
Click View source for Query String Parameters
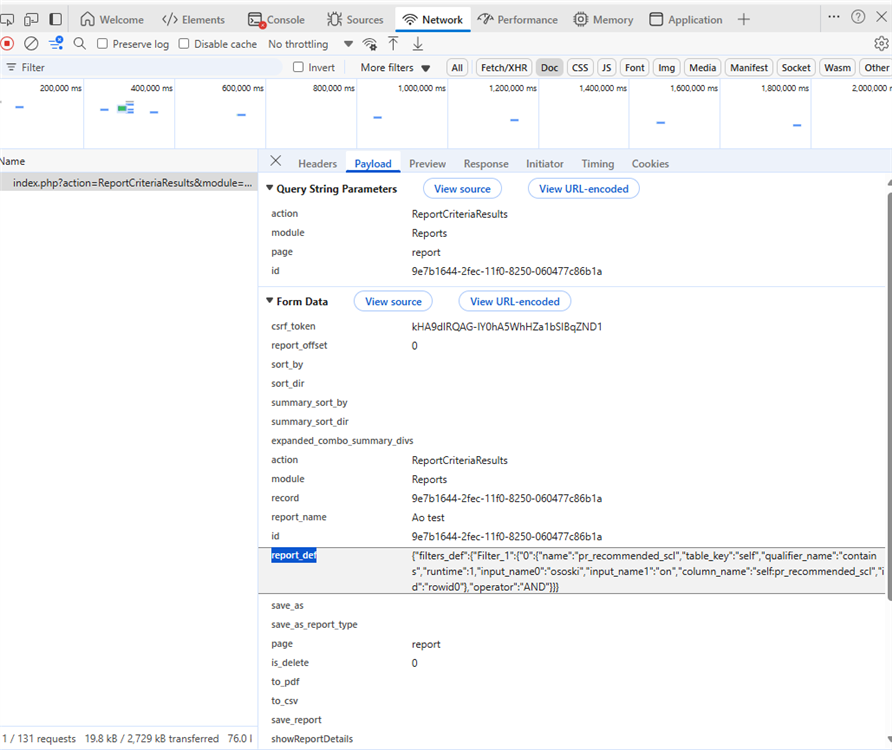tap(462, 189)
